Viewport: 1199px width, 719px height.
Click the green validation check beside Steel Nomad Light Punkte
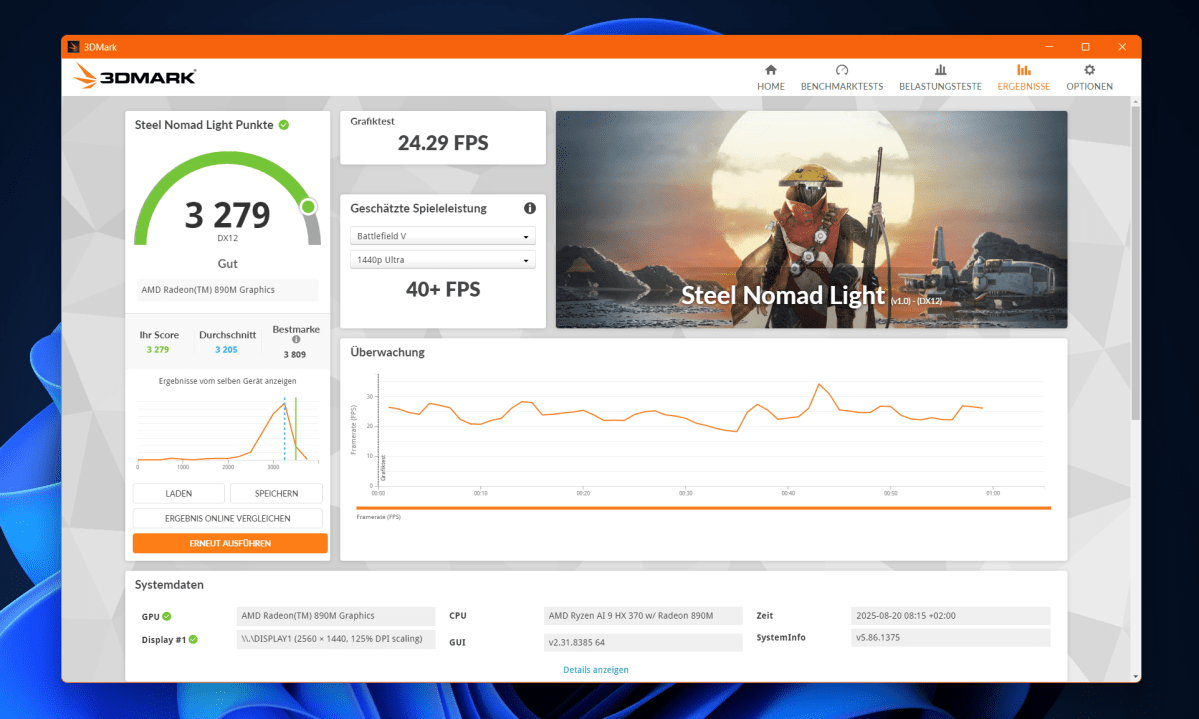pos(284,125)
